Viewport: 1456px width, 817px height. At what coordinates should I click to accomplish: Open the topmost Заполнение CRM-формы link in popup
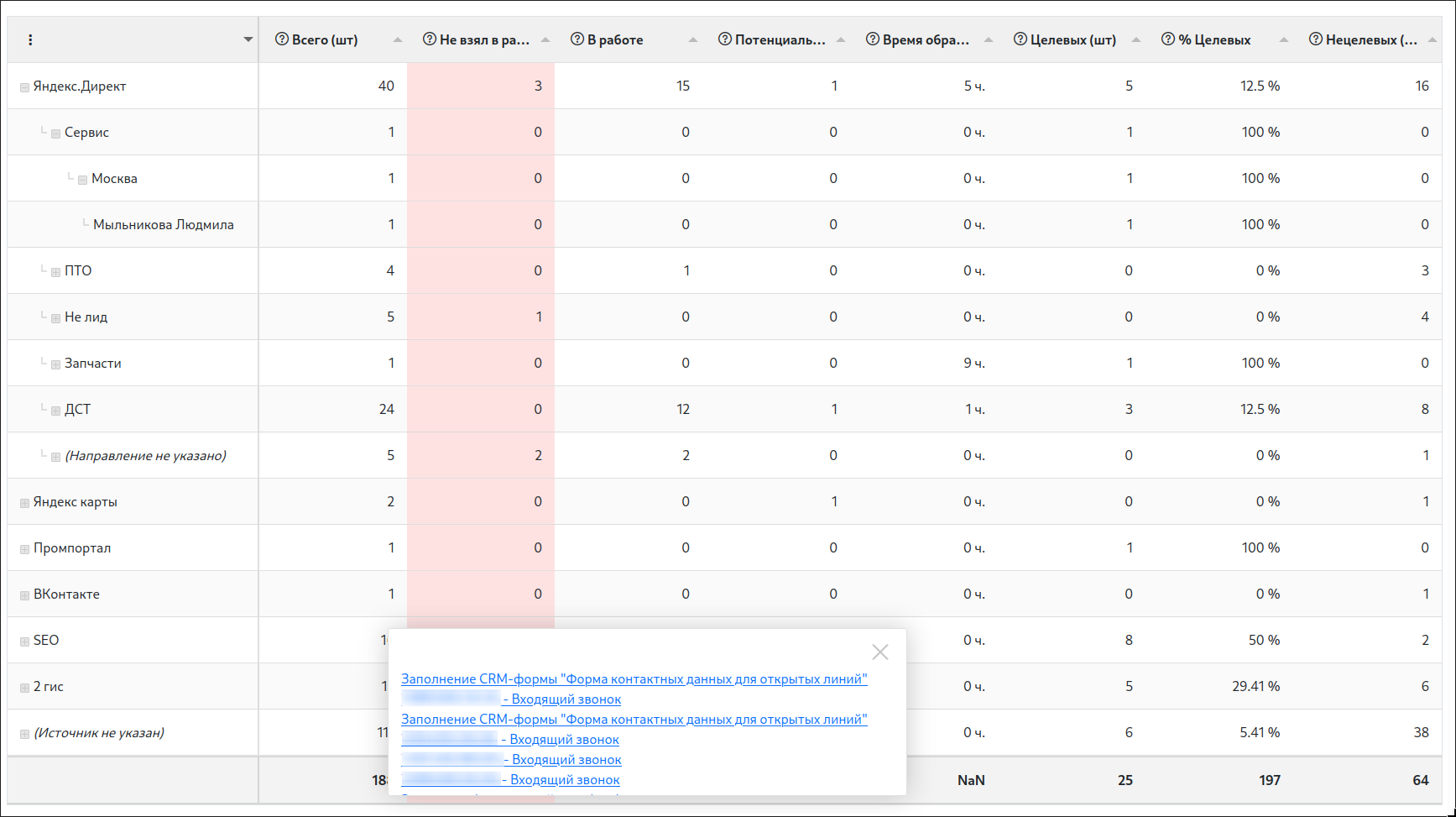coord(634,678)
